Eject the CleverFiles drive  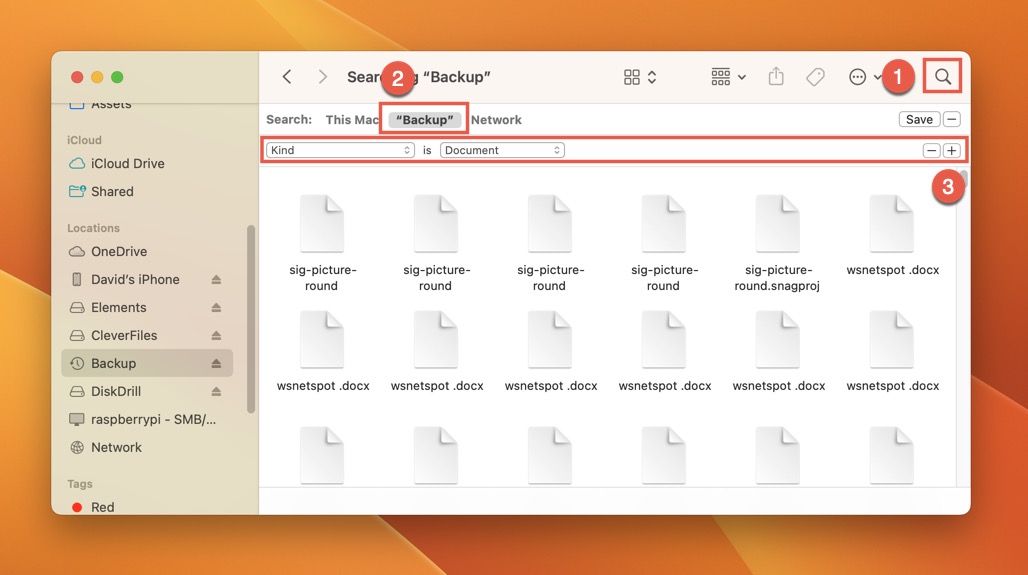pos(216,336)
